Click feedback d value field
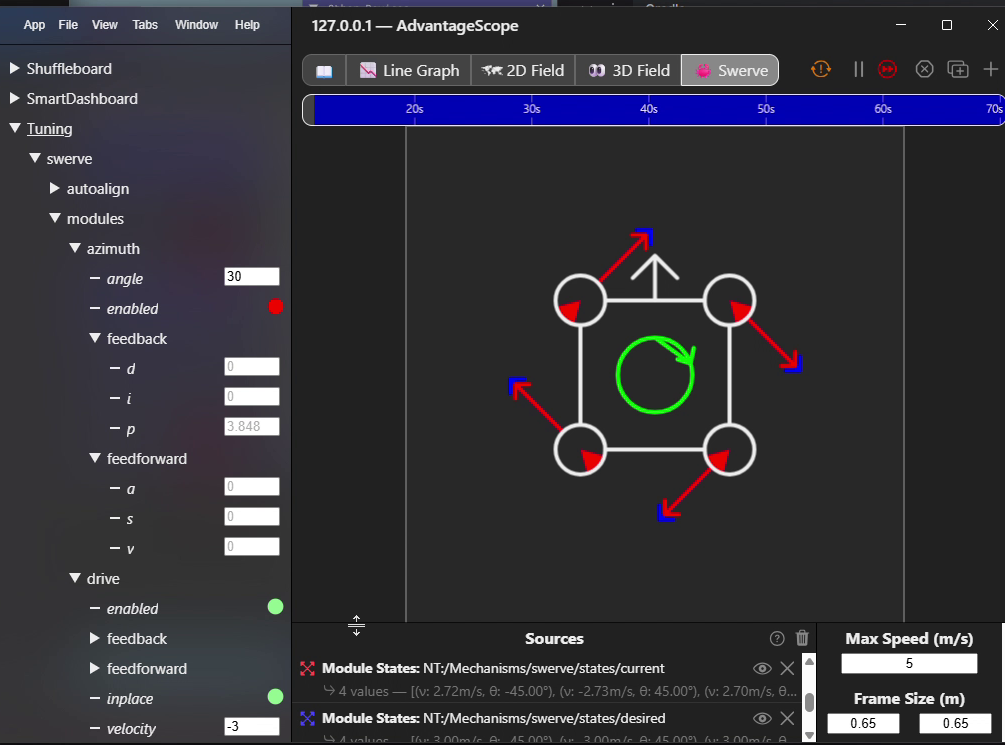Viewport: 1005px width, 745px height. click(252, 366)
